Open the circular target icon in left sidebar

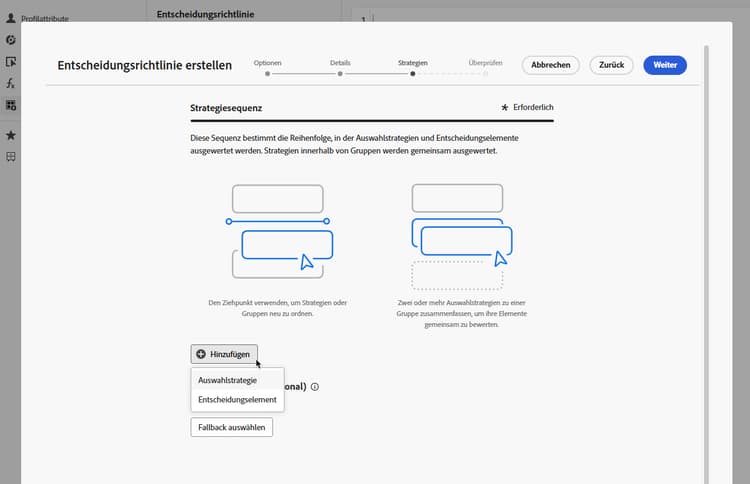click(11, 40)
